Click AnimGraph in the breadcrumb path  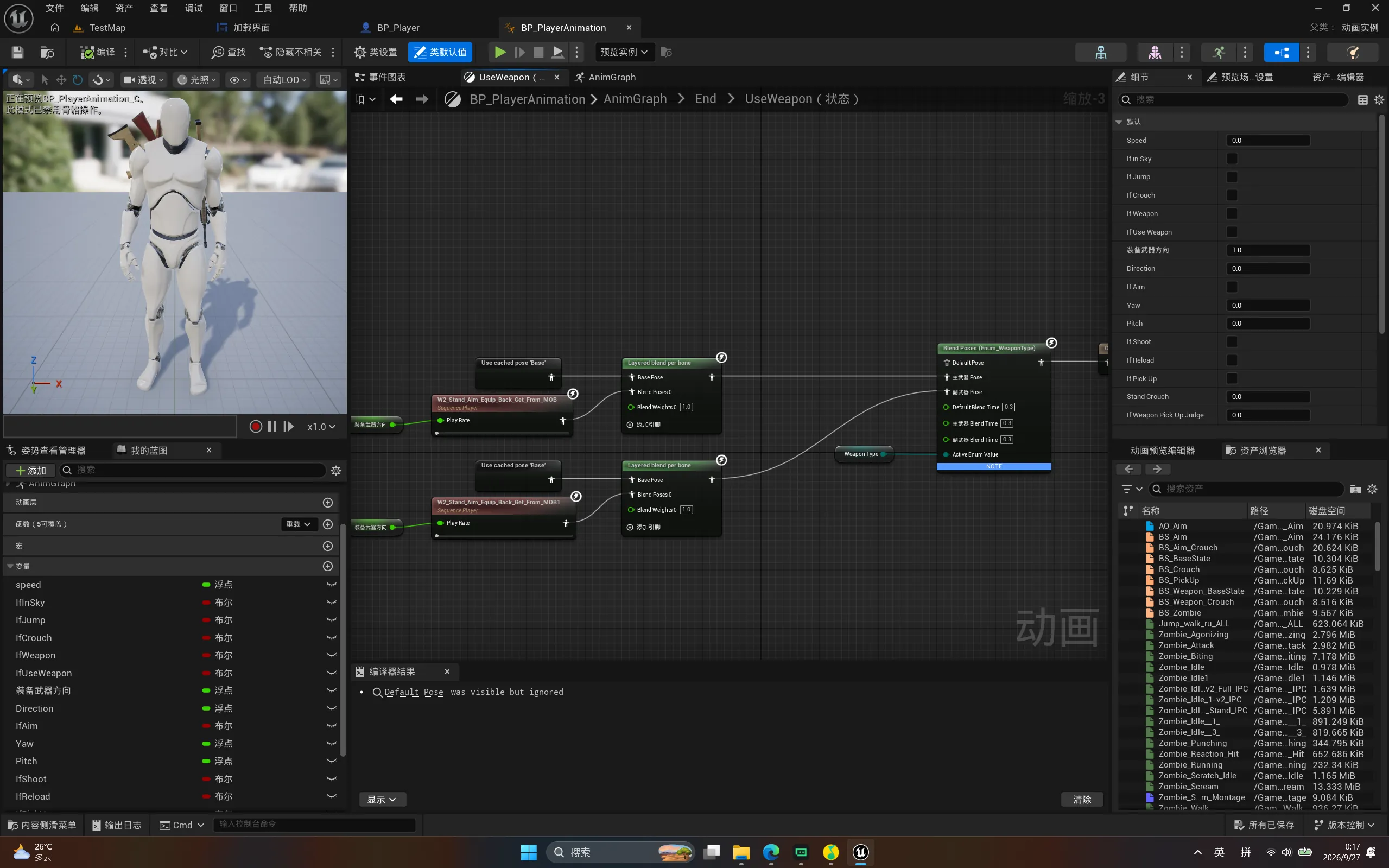(x=635, y=99)
